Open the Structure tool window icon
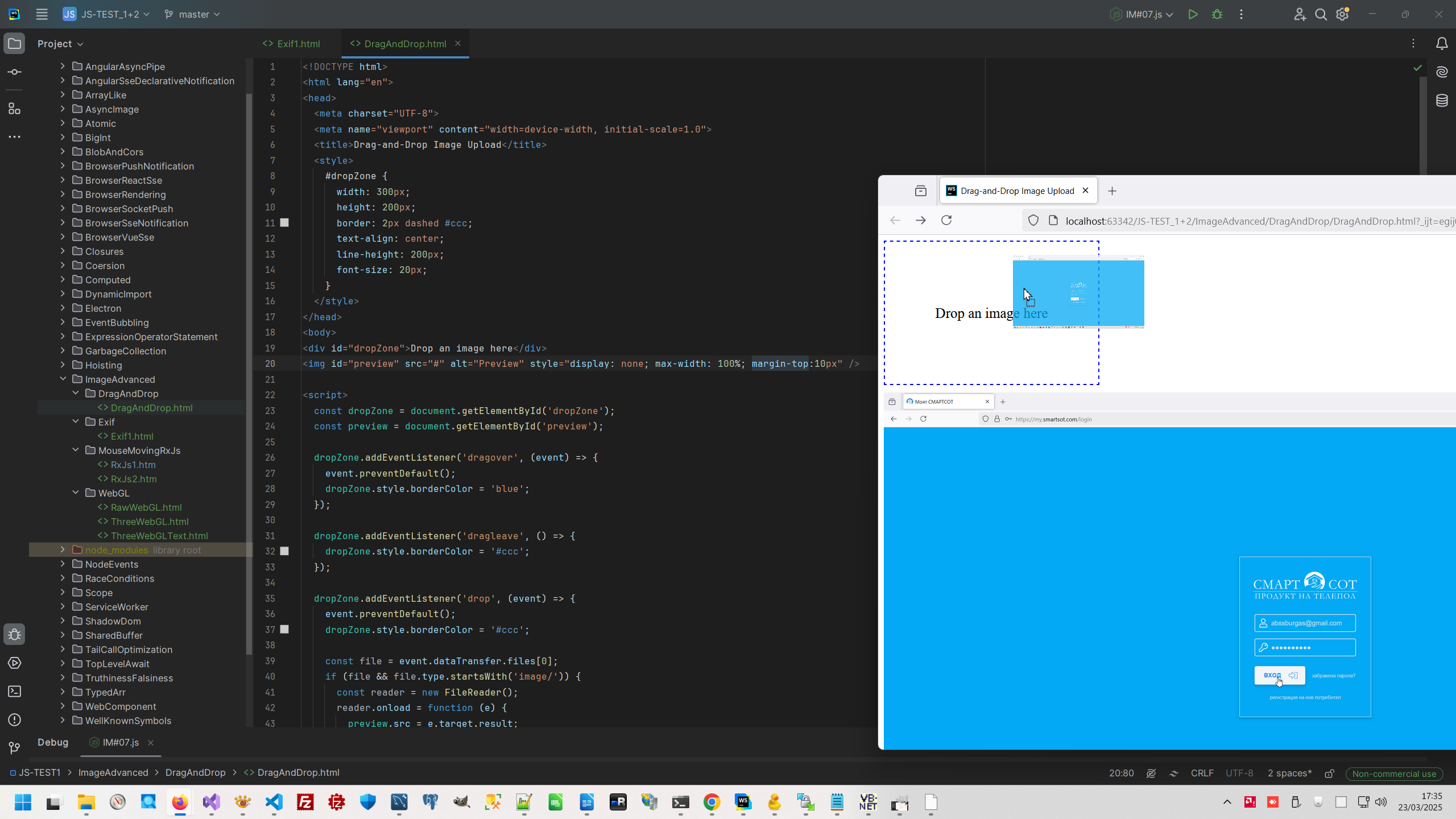 tap(15, 109)
